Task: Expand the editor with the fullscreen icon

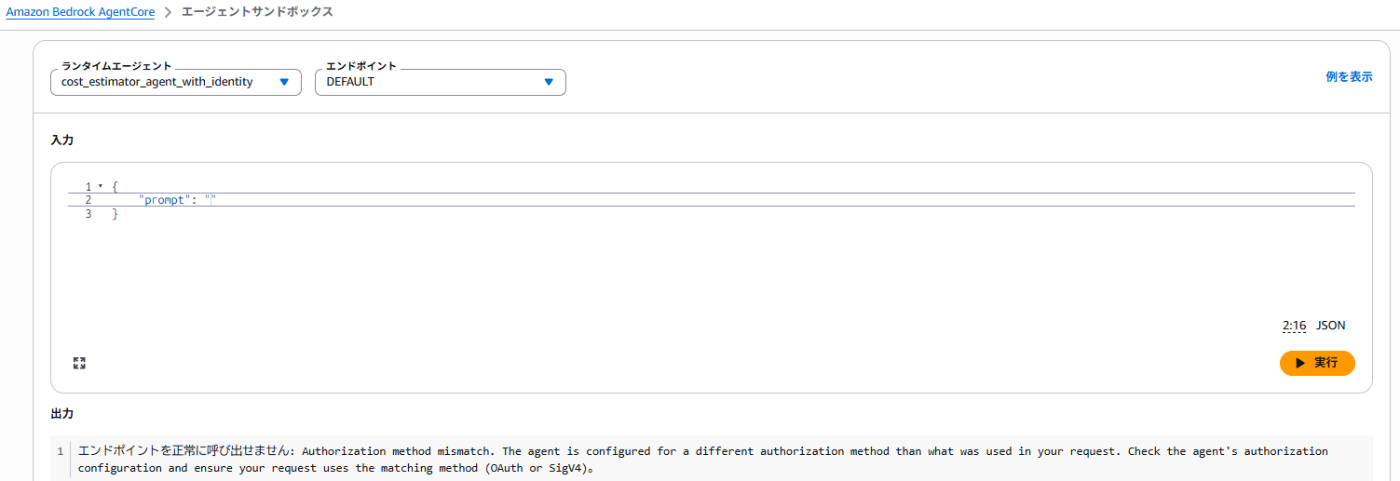Action: click(x=80, y=363)
